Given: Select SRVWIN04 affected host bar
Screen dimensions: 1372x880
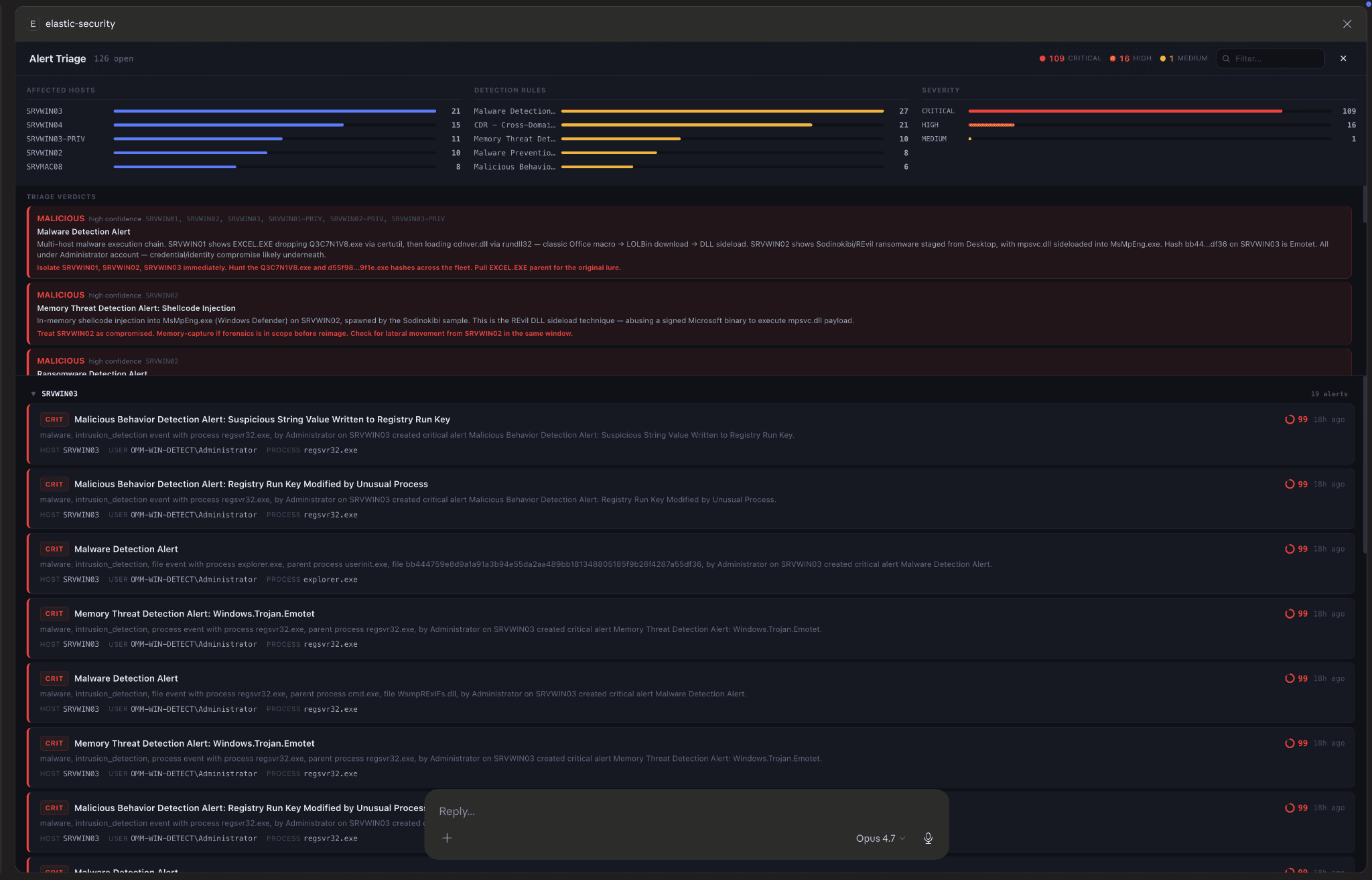Looking at the screenshot, I should [228, 125].
